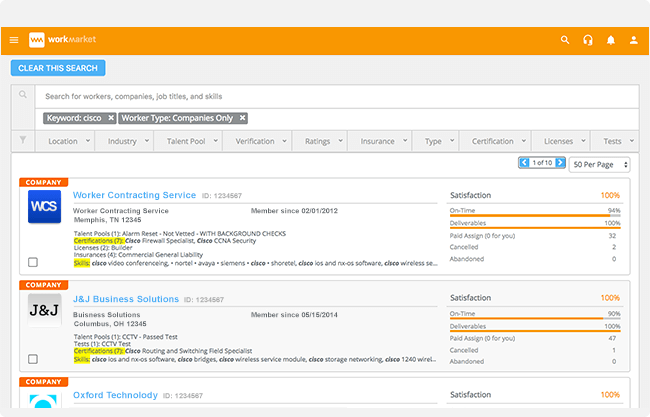
Task: Click the search box magnifier icon
Action: (x=23, y=95)
